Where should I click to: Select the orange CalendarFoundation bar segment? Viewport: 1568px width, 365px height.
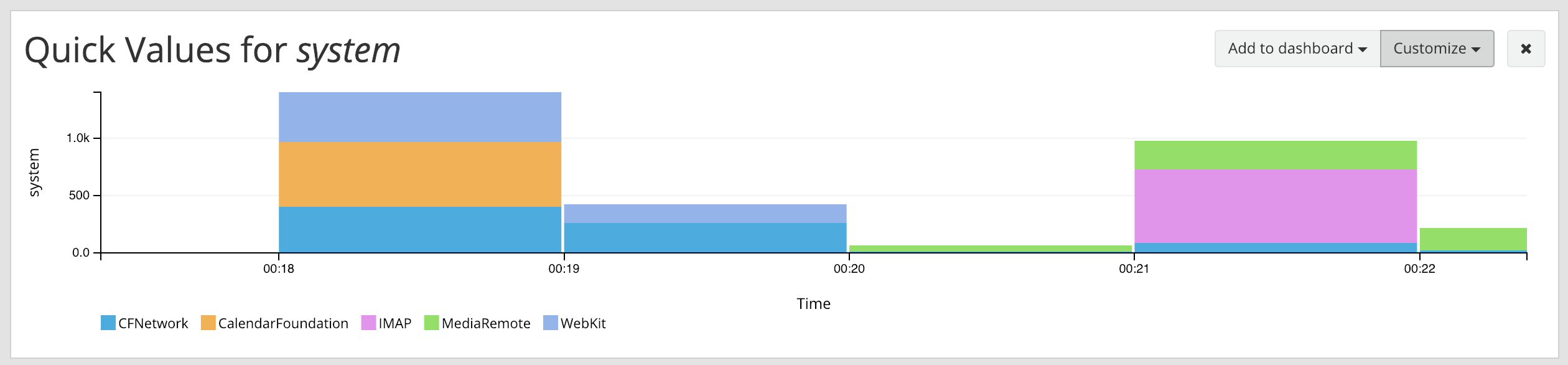pyautogui.click(x=420, y=173)
